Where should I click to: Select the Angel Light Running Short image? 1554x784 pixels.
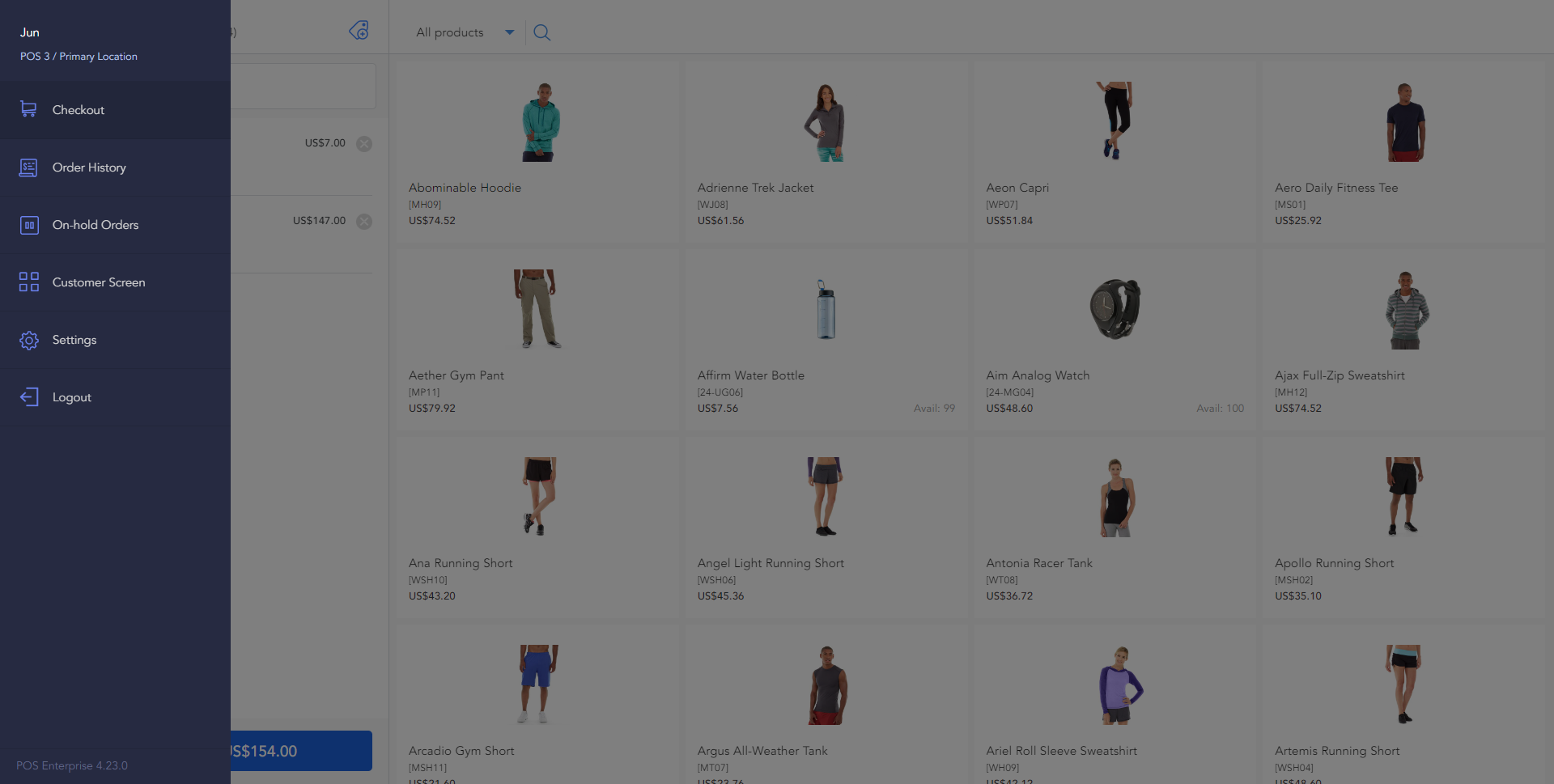pyautogui.click(x=826, y=496)
